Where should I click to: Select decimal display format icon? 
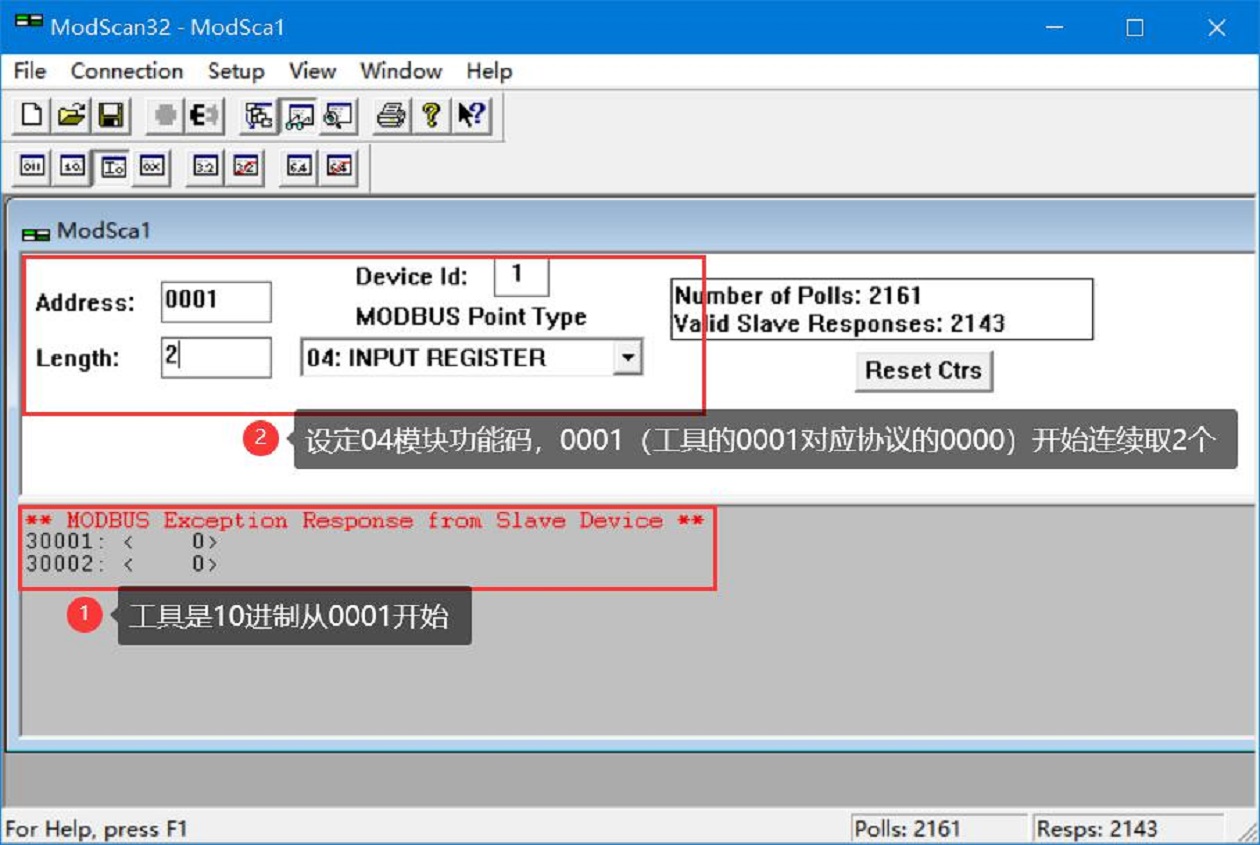72,167
